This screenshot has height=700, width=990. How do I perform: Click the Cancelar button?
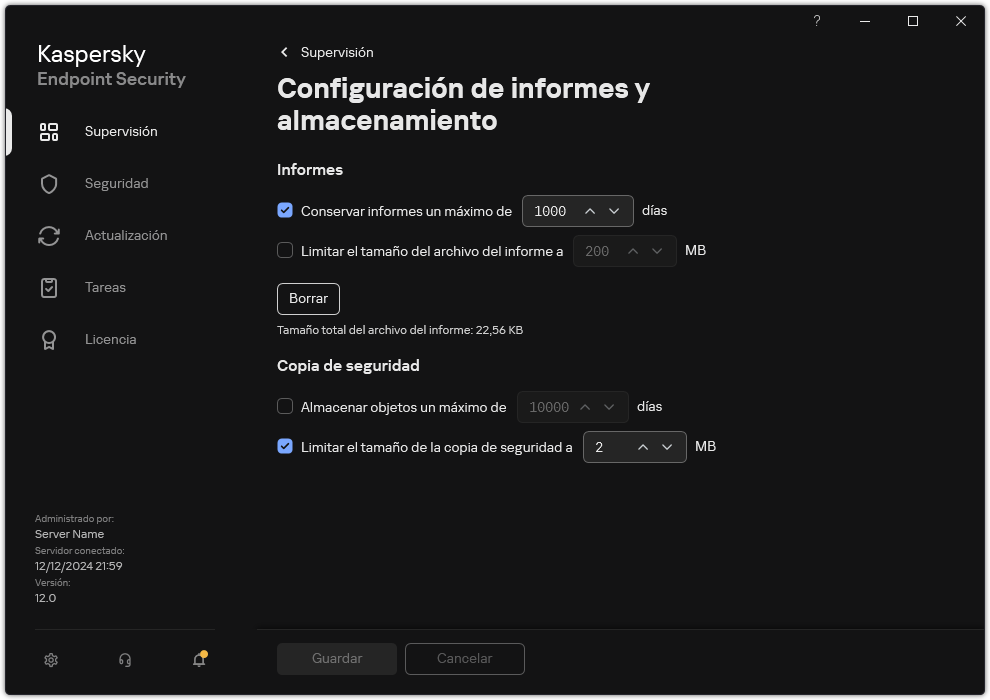(x=464, y=658)
